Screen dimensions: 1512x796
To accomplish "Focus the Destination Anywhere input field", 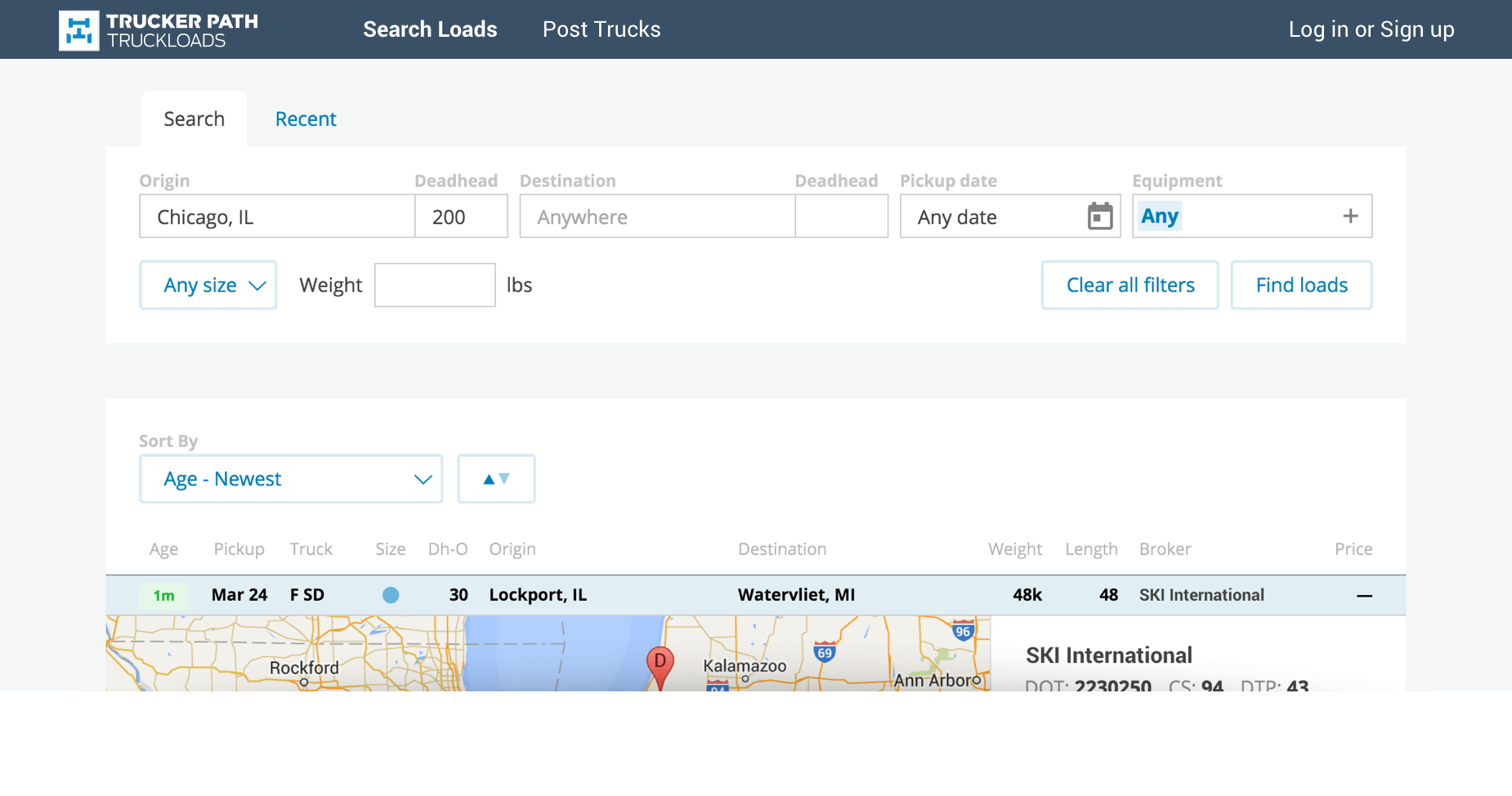I will tap(656, 217).
